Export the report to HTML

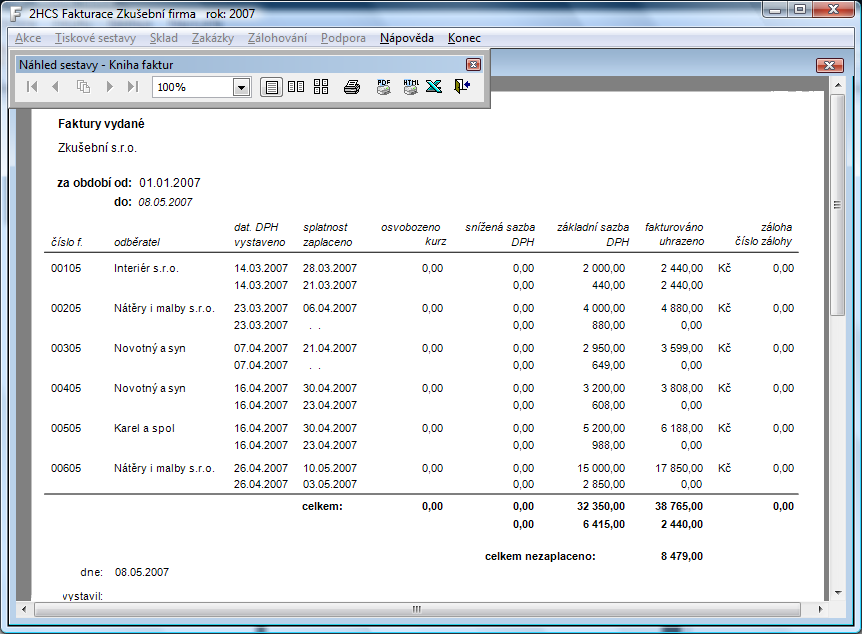(x=409, y=87)
